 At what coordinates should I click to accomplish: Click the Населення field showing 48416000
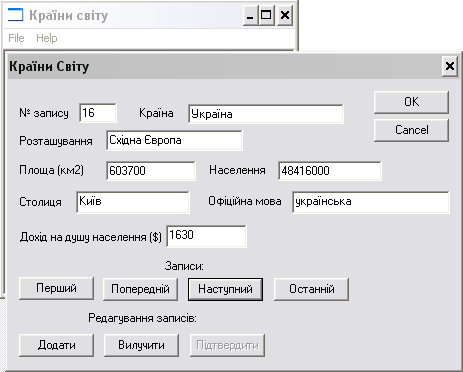pos(330,171)
